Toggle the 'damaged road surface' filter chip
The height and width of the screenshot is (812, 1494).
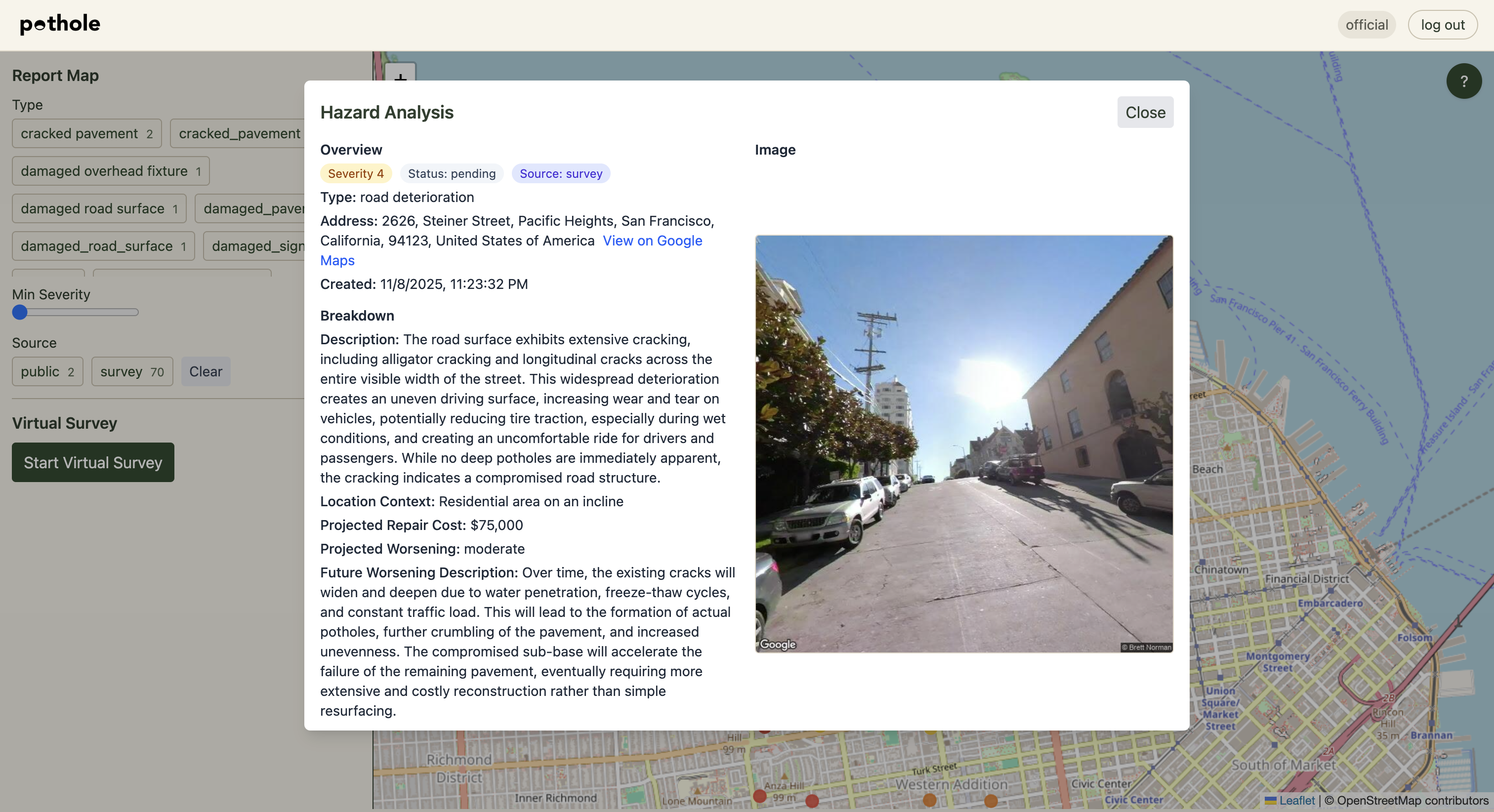tap(99, 209)
